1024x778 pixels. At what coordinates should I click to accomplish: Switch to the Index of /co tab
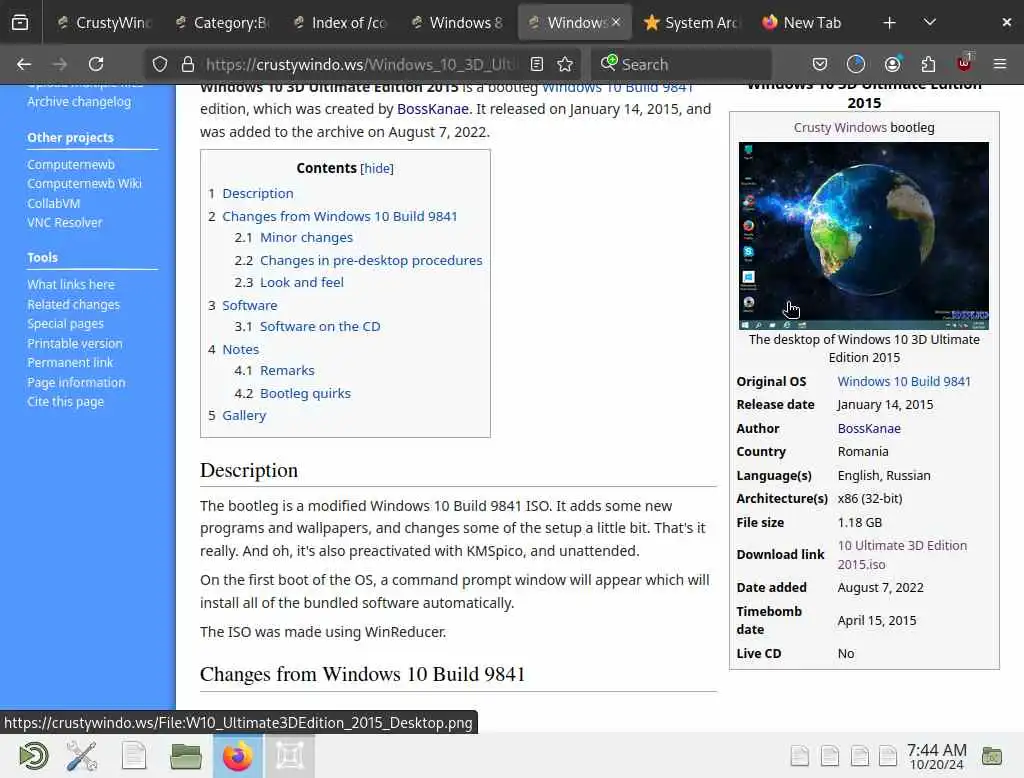coord(340,23)
